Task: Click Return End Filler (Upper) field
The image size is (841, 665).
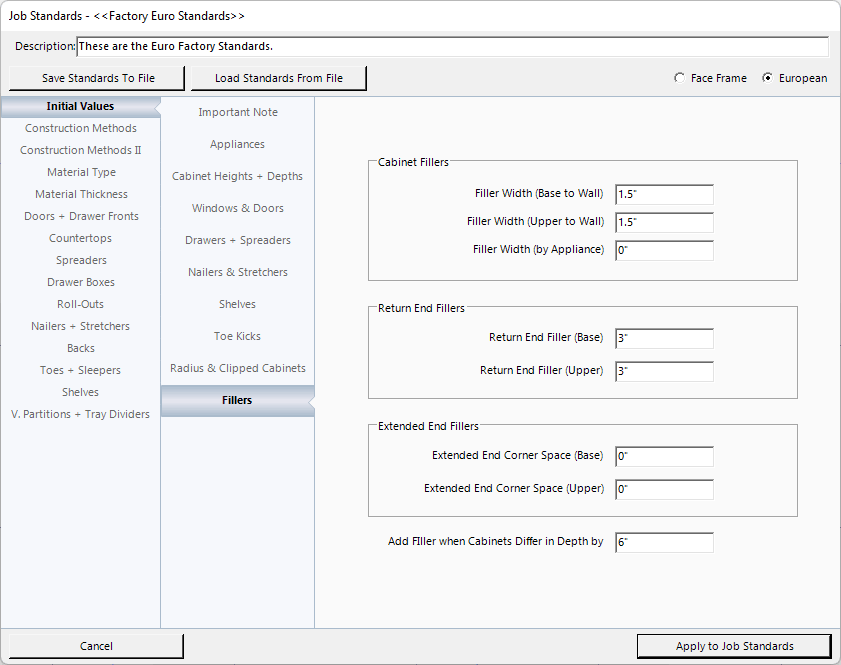Action: 664,371
